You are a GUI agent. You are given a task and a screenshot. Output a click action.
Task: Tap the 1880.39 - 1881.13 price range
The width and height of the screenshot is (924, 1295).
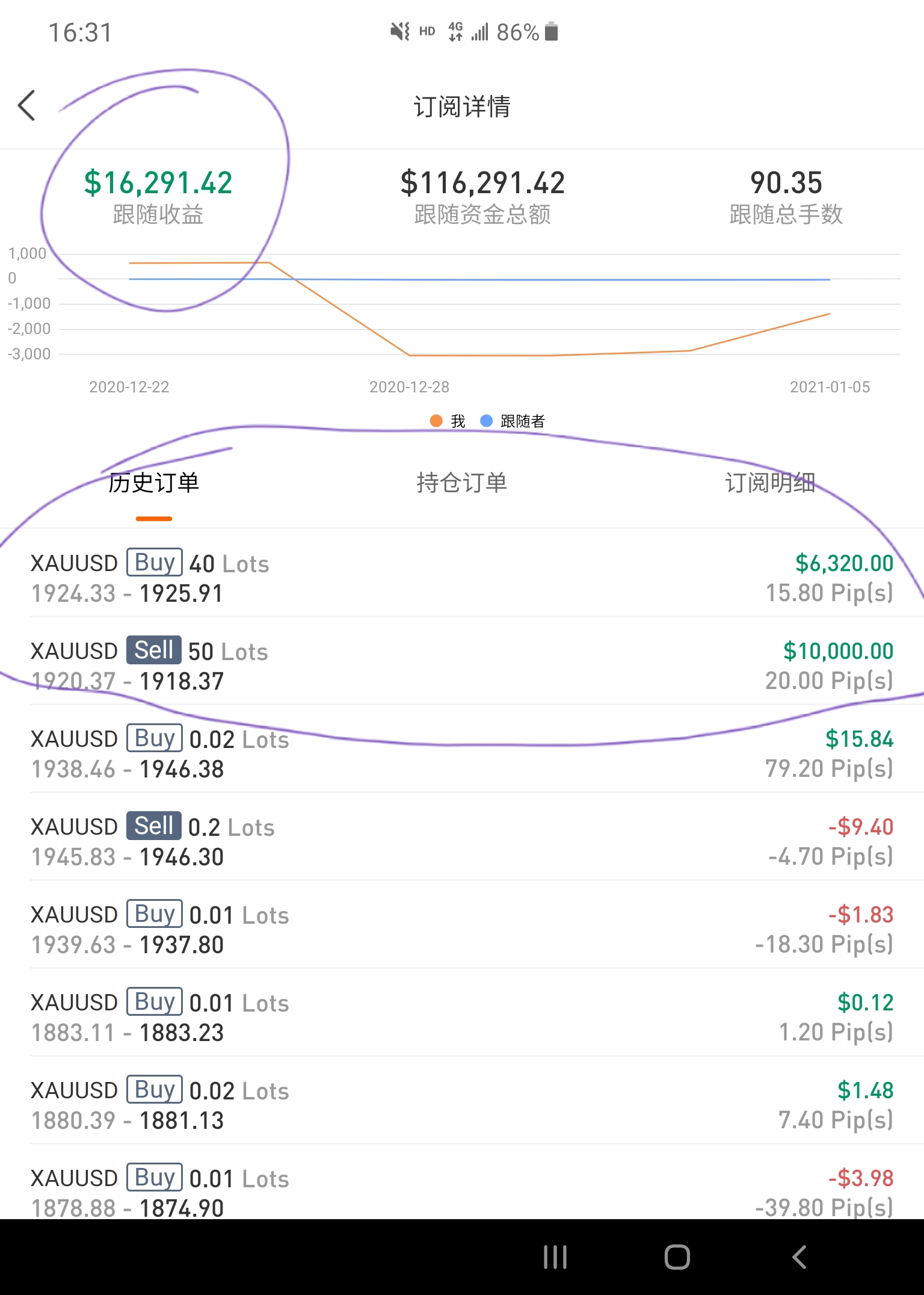(x=128, y=1121)
